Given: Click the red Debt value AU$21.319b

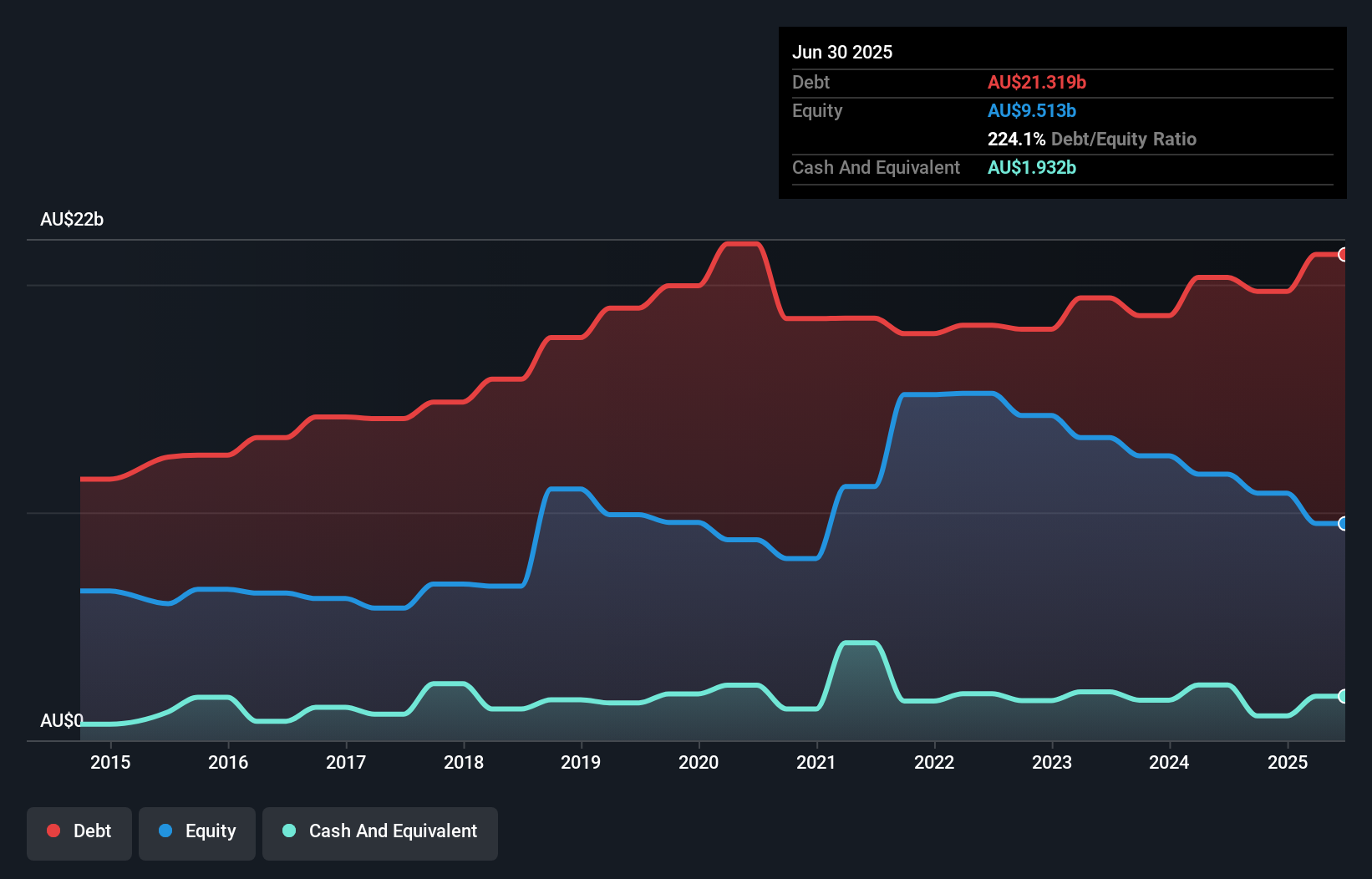Looking at the screenshot, I should point(1037,82).
